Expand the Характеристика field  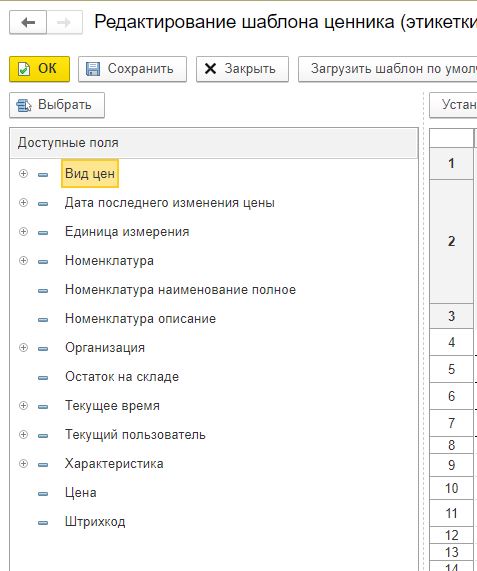click(x=23, y=464)
